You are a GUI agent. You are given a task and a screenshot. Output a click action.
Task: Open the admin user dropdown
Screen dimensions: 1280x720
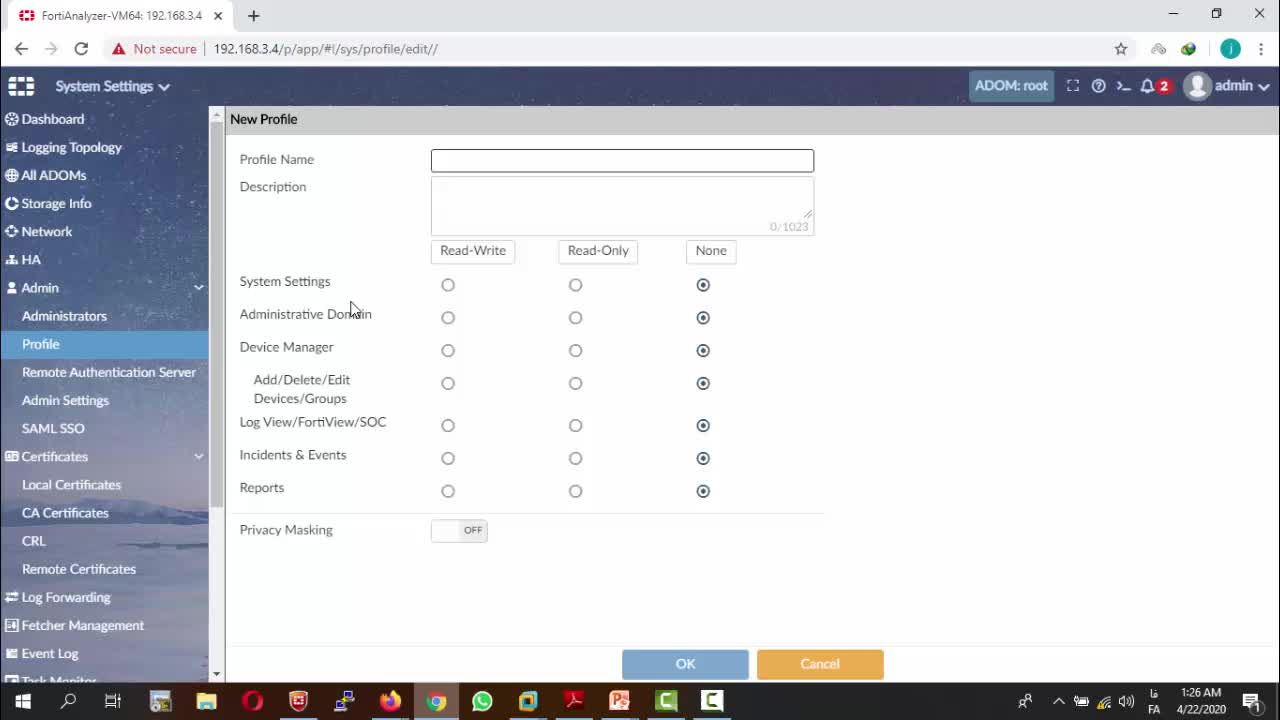coord(1228,86)
